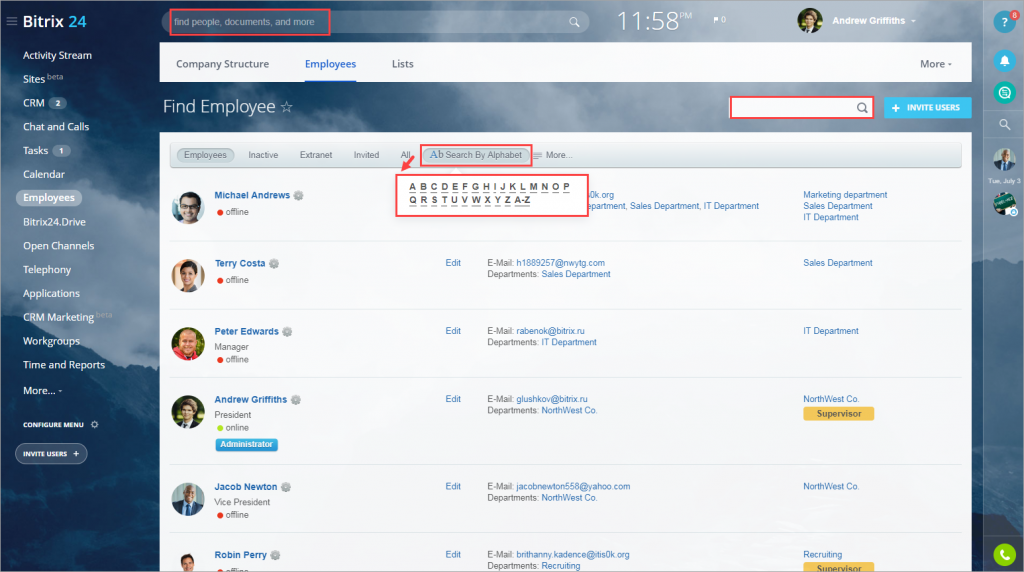The width and height of the screenshot is (1024, 572).
Task: Click the gear icon next to Michael Andrews
Action: (298, 195)
